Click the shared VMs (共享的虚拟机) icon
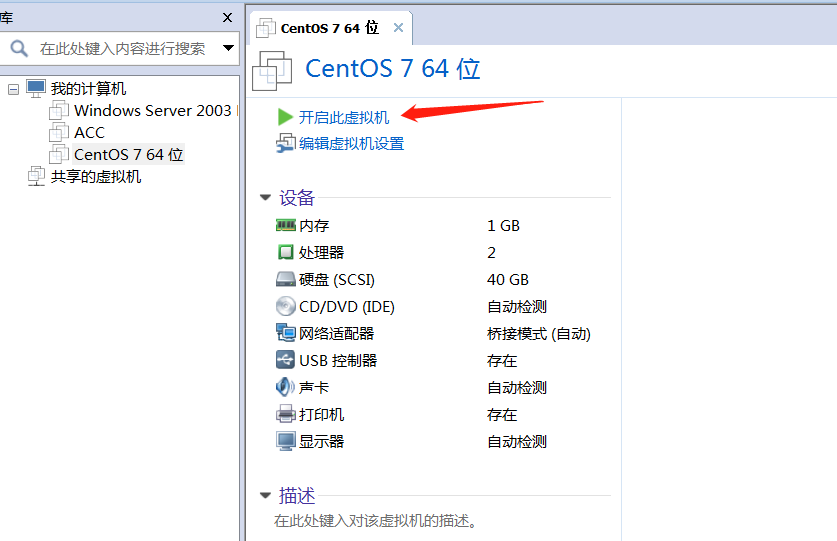Viewport: 837px width, 541px height. [x=36, y=176]
